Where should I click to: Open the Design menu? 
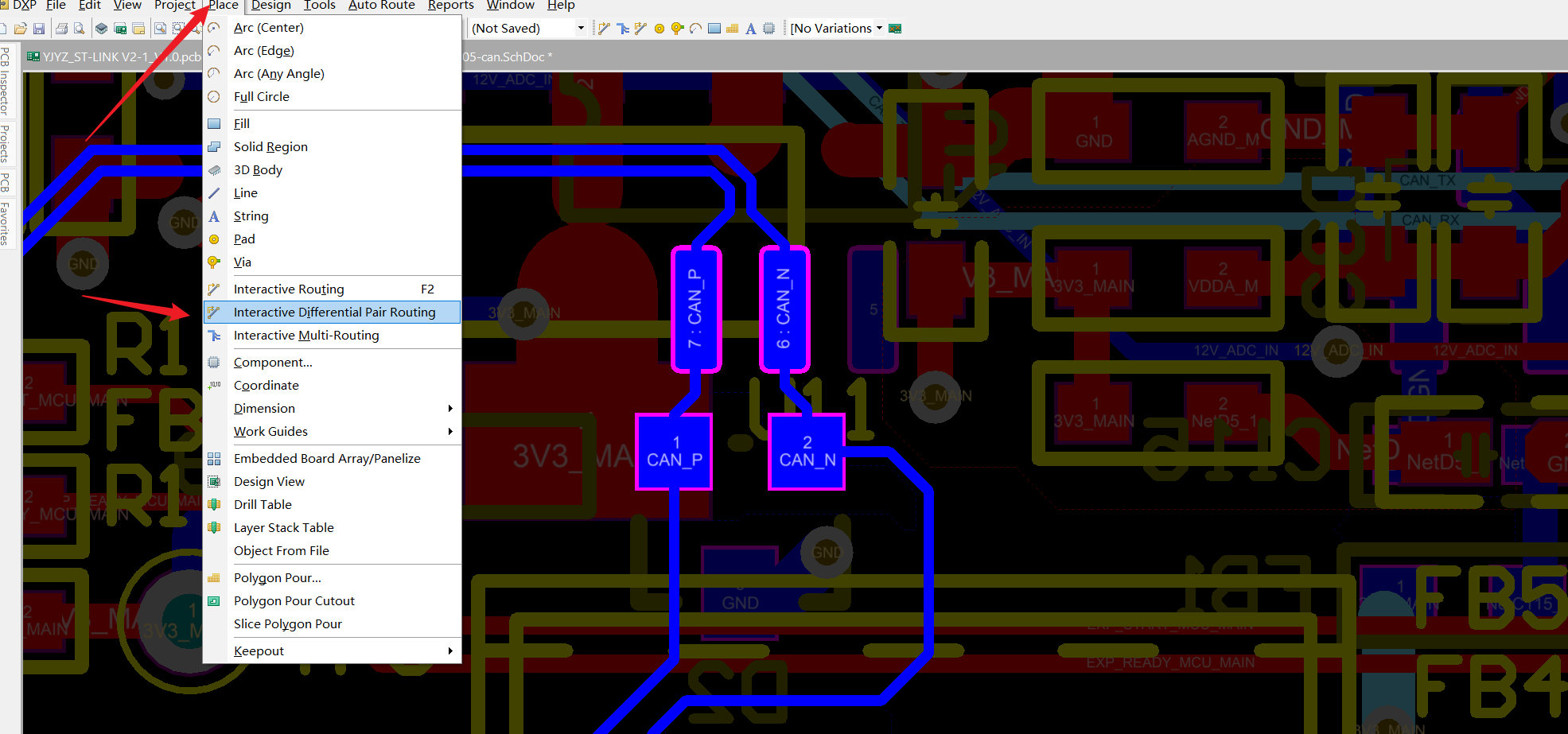tap(271, 6)
